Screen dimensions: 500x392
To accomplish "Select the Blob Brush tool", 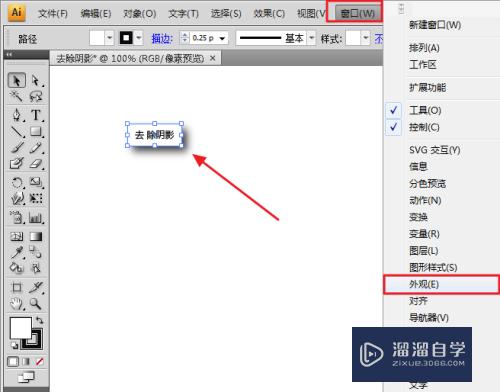I will click(17, 164).
